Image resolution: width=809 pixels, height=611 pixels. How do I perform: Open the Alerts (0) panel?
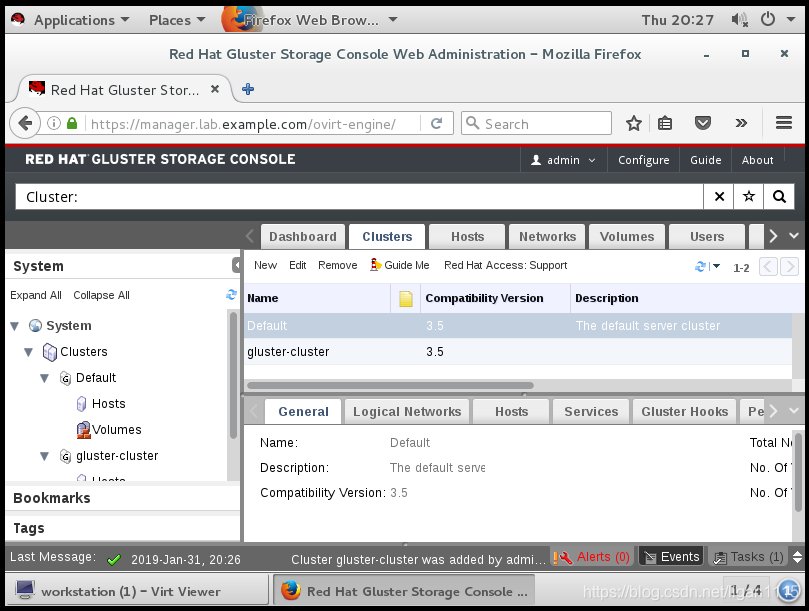[592, 557]
